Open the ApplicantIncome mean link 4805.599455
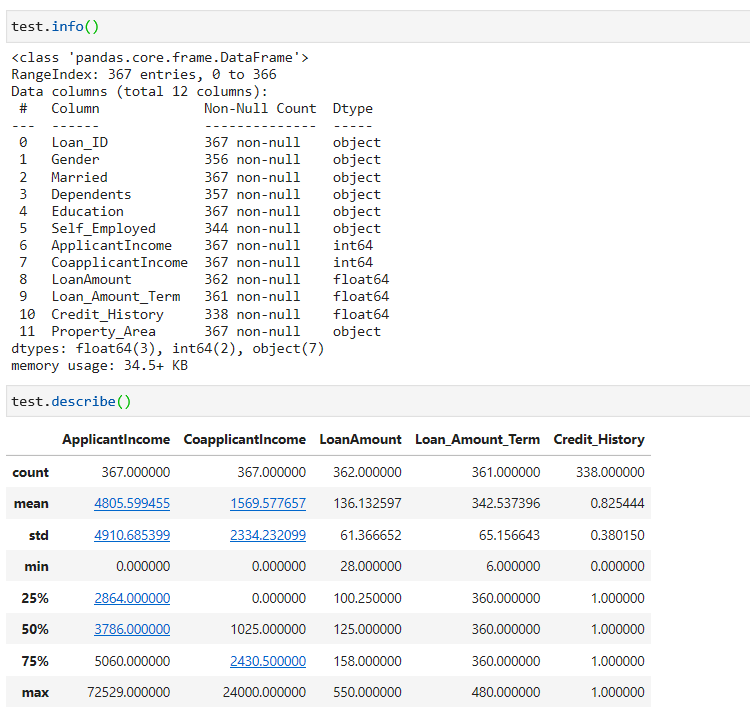 click(x=132, y=503)
